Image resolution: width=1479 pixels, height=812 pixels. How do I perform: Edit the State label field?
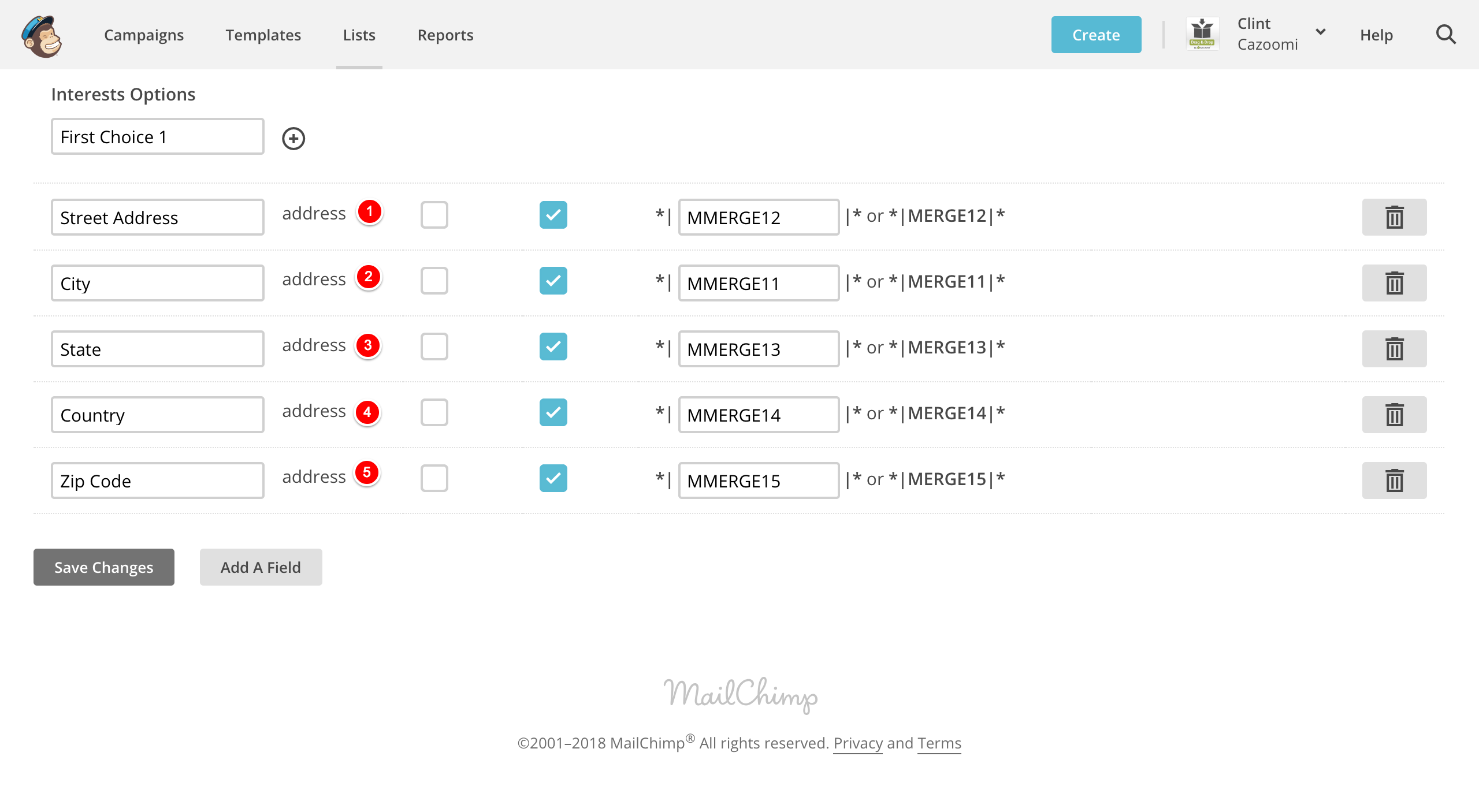[158, 349]
